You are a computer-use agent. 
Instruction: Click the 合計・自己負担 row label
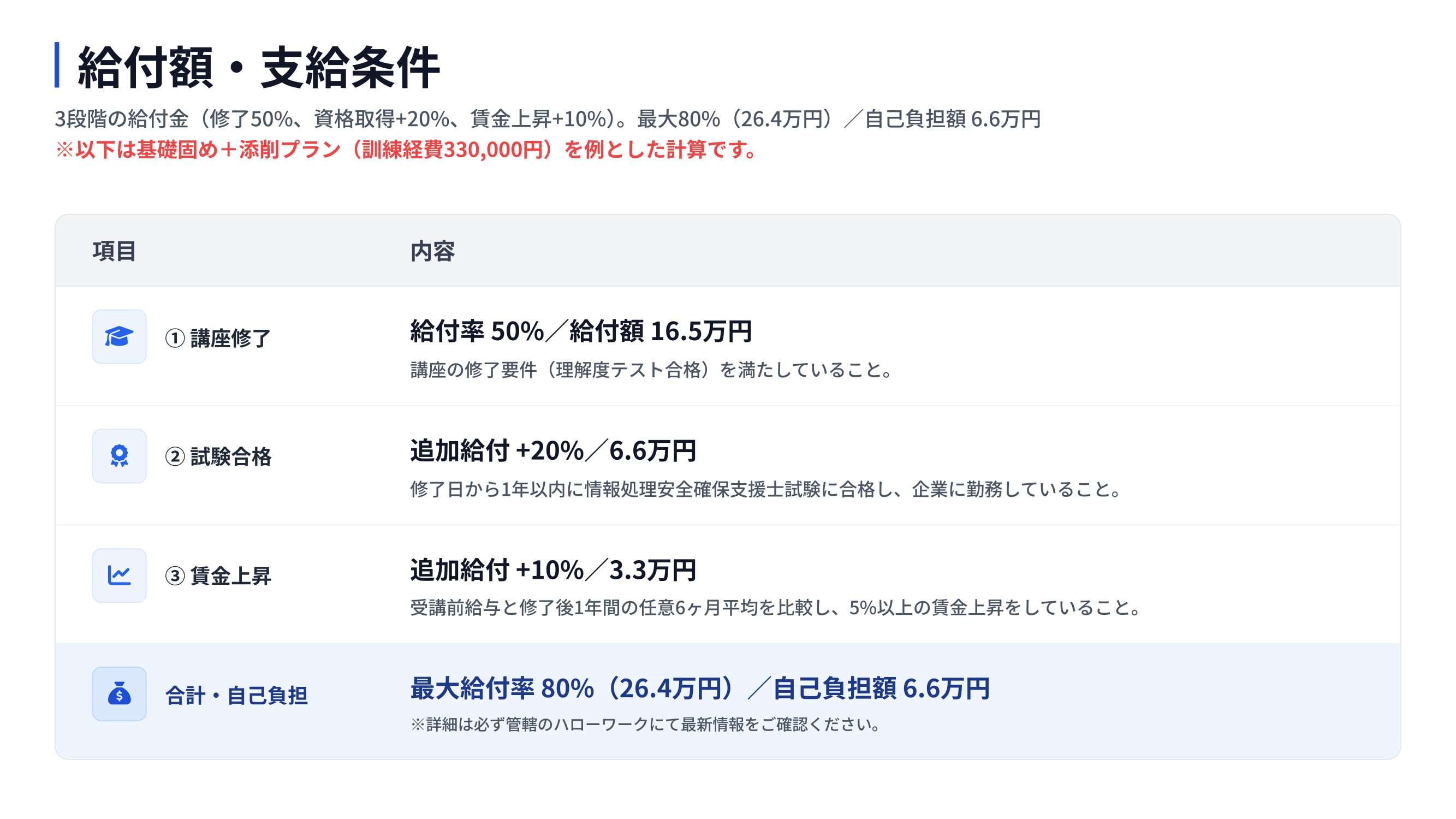236,695
